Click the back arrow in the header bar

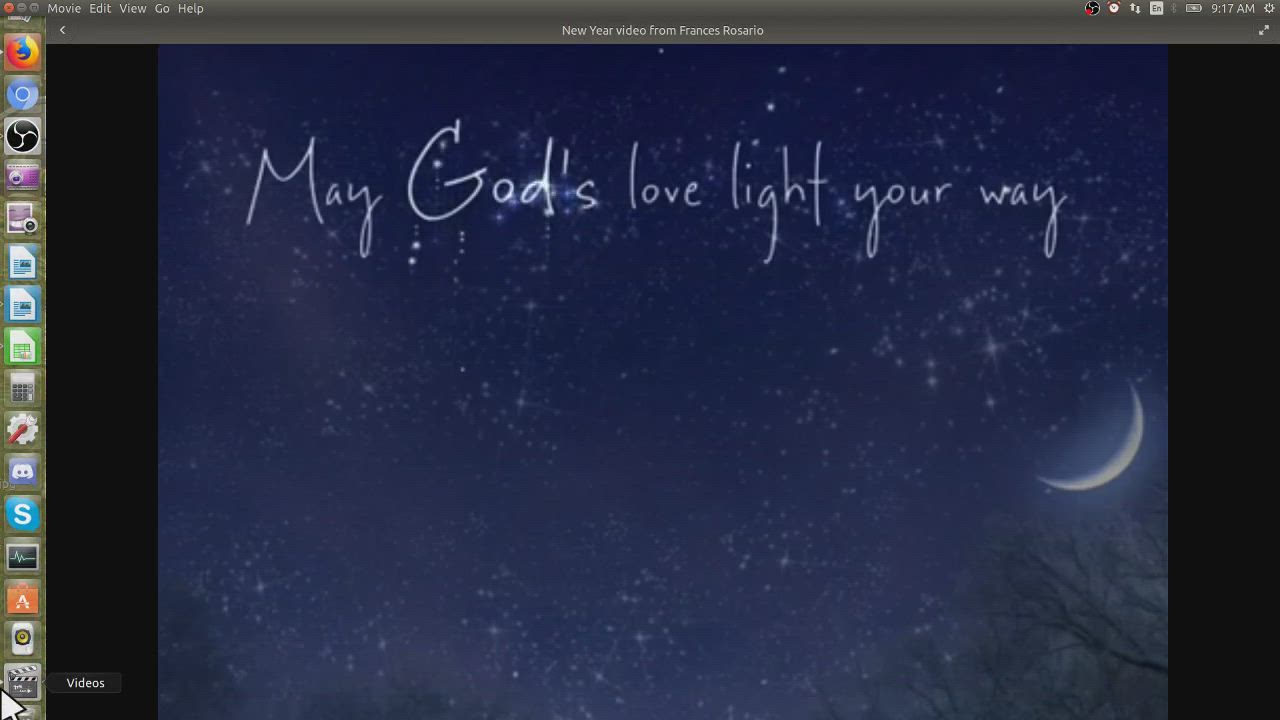click(x=62, y=30)
